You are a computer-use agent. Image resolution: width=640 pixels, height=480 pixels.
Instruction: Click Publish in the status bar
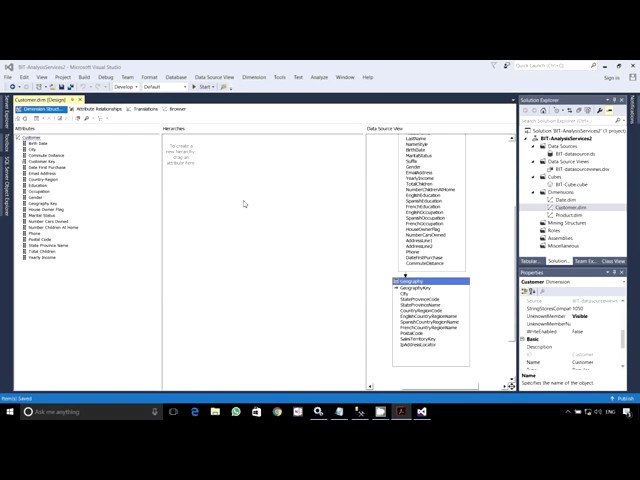click(622, 398)
